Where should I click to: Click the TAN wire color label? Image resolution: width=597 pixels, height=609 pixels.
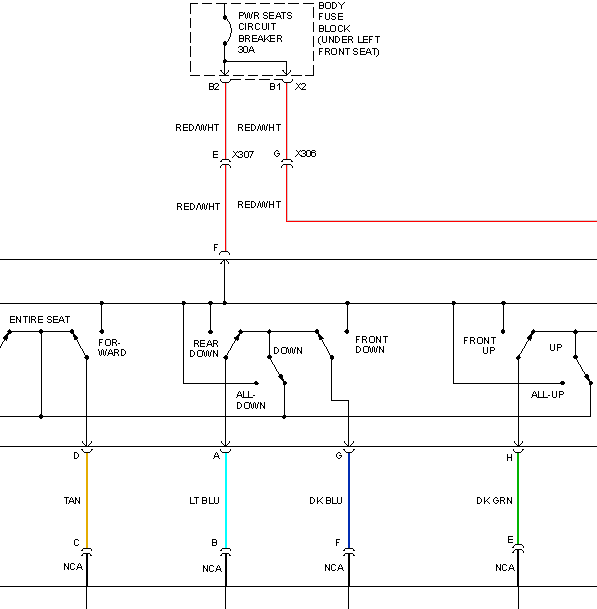pos(72,501)
